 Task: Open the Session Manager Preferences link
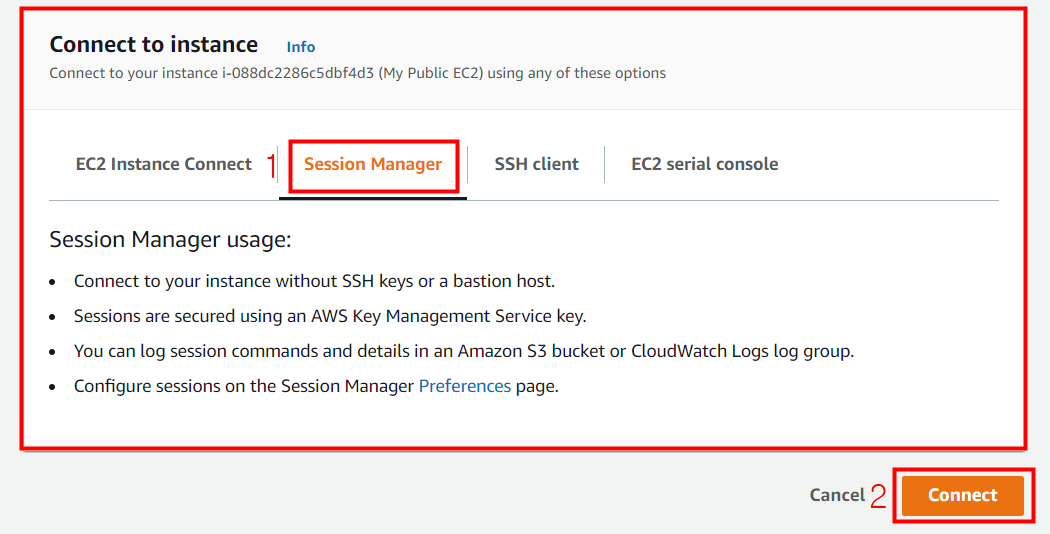tap(465, 387)
